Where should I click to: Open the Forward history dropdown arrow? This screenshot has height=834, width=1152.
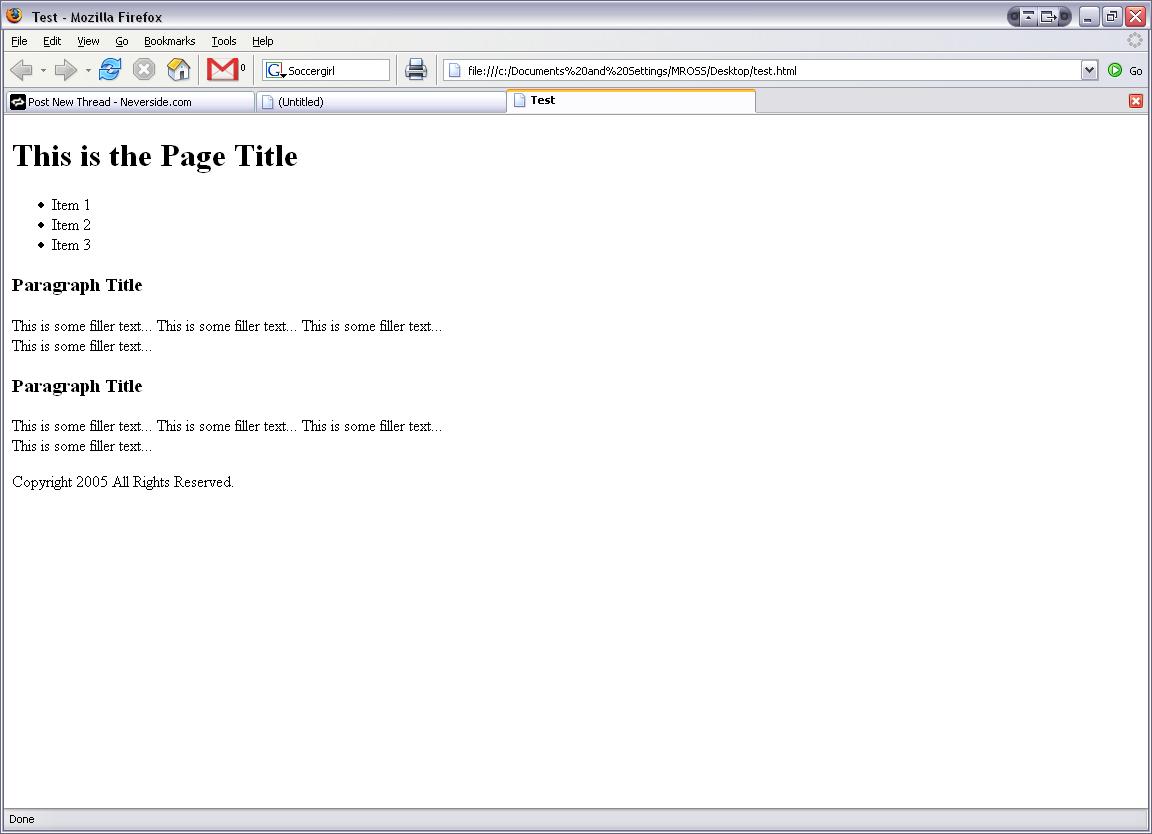[88, 71]
